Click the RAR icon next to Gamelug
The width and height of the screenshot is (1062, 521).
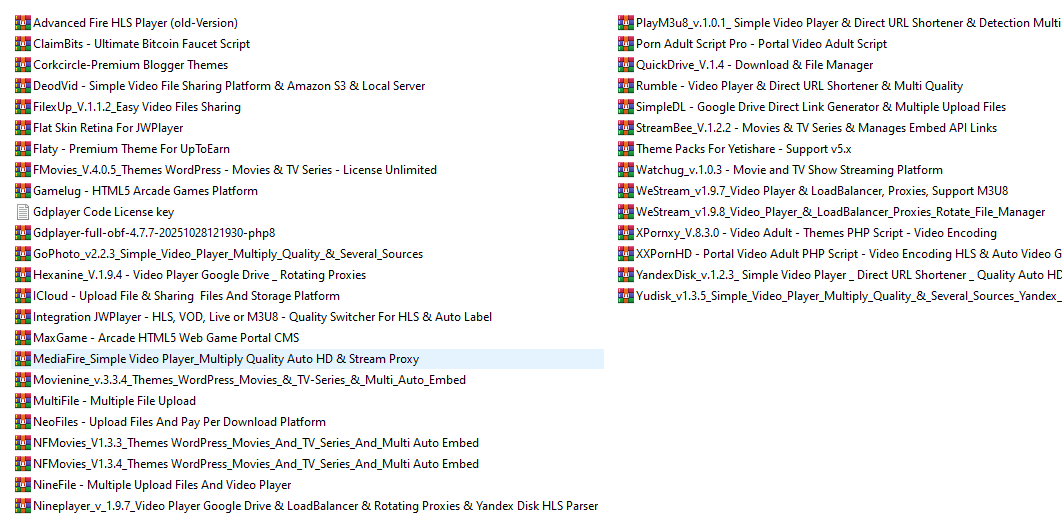[x=23, y=191]
